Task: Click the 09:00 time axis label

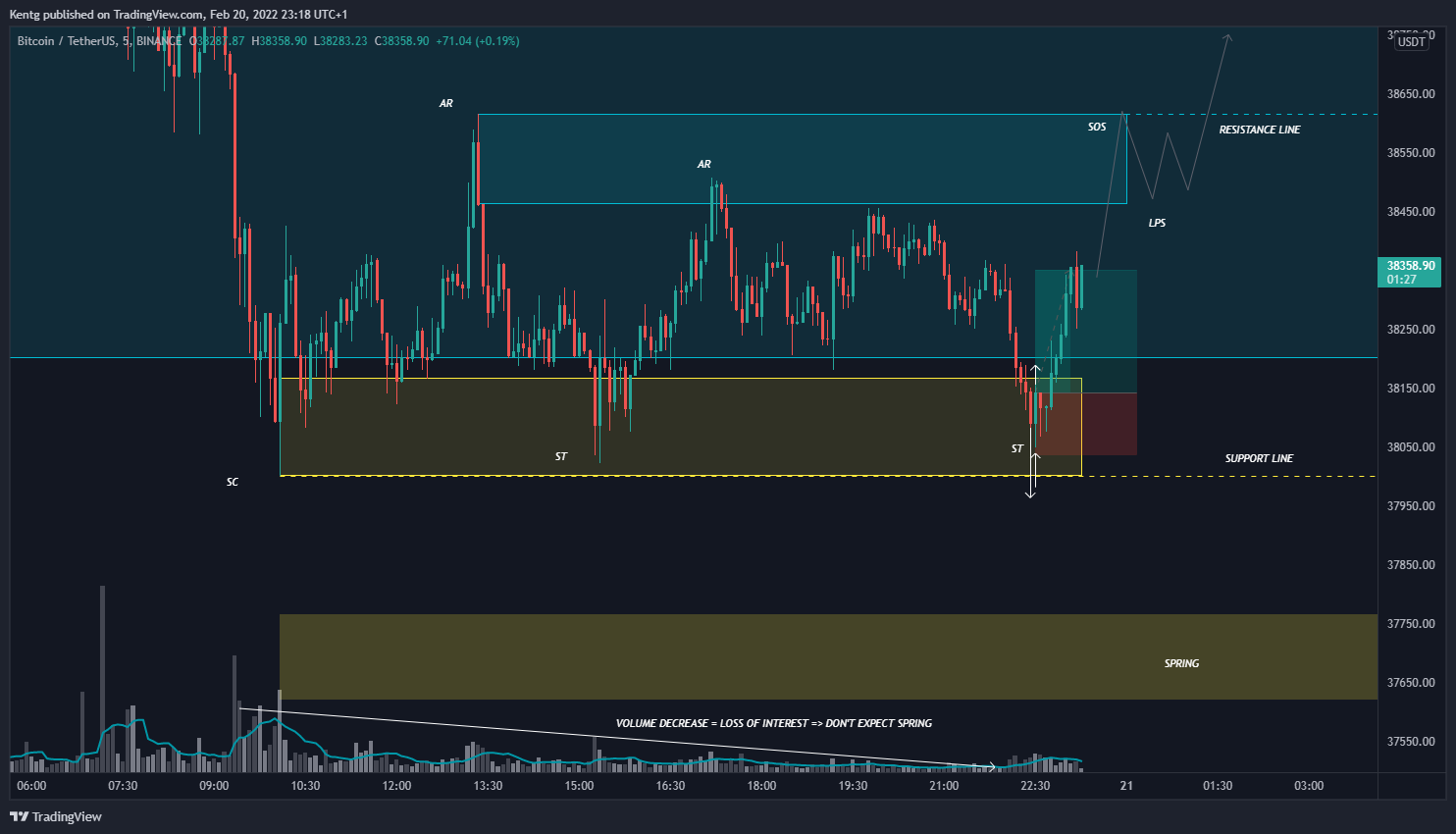Action: tap(214, 786)
